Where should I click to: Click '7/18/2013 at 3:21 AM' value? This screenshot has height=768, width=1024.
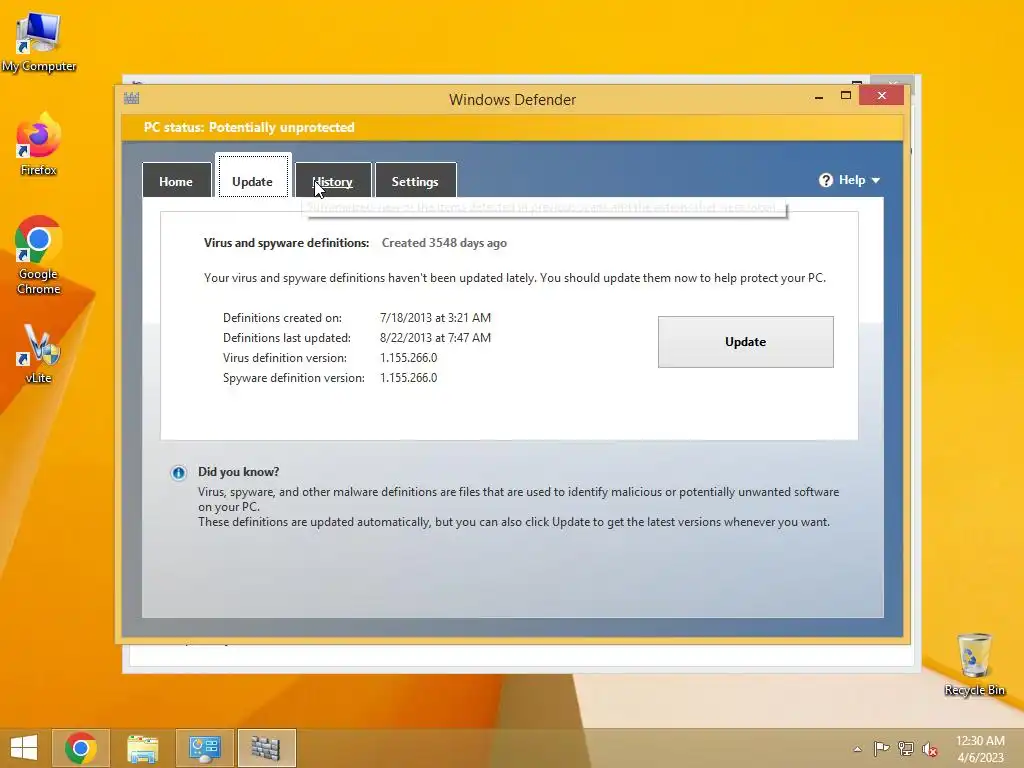pyautogui.click(x=436, y=318)
